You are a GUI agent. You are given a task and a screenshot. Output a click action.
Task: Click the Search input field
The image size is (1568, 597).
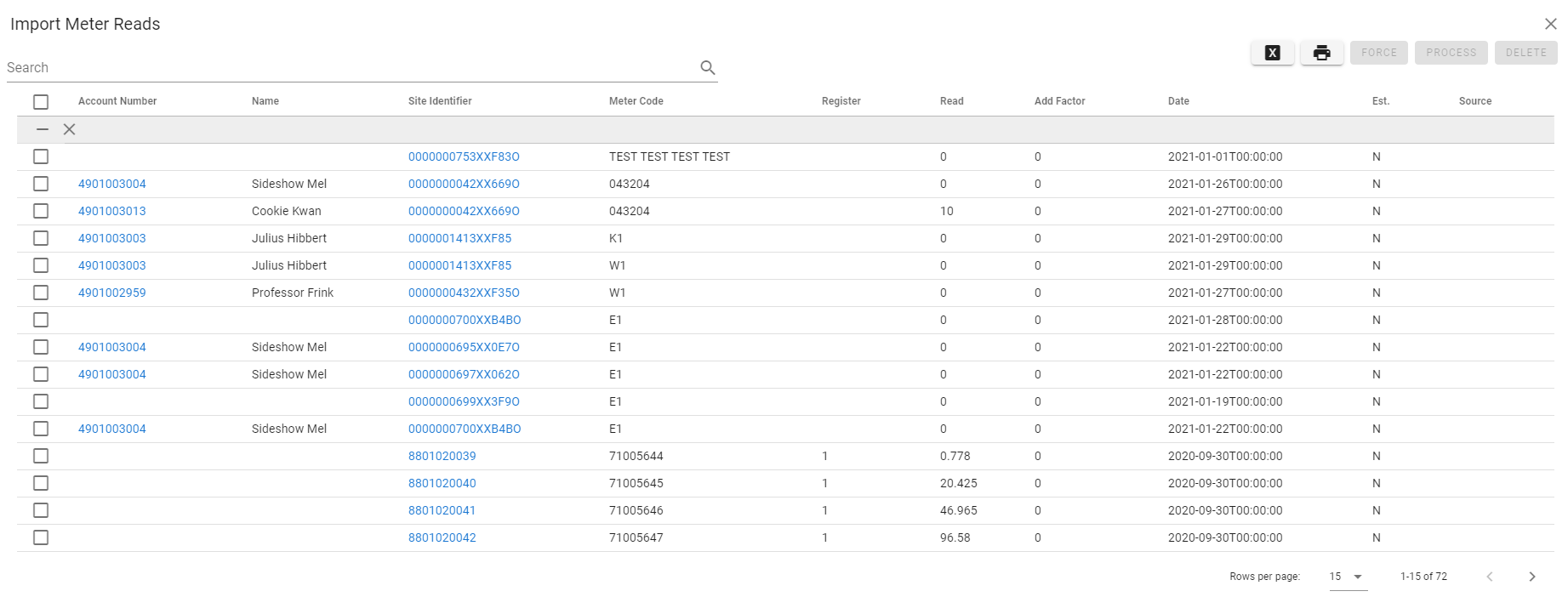point(349,67)
